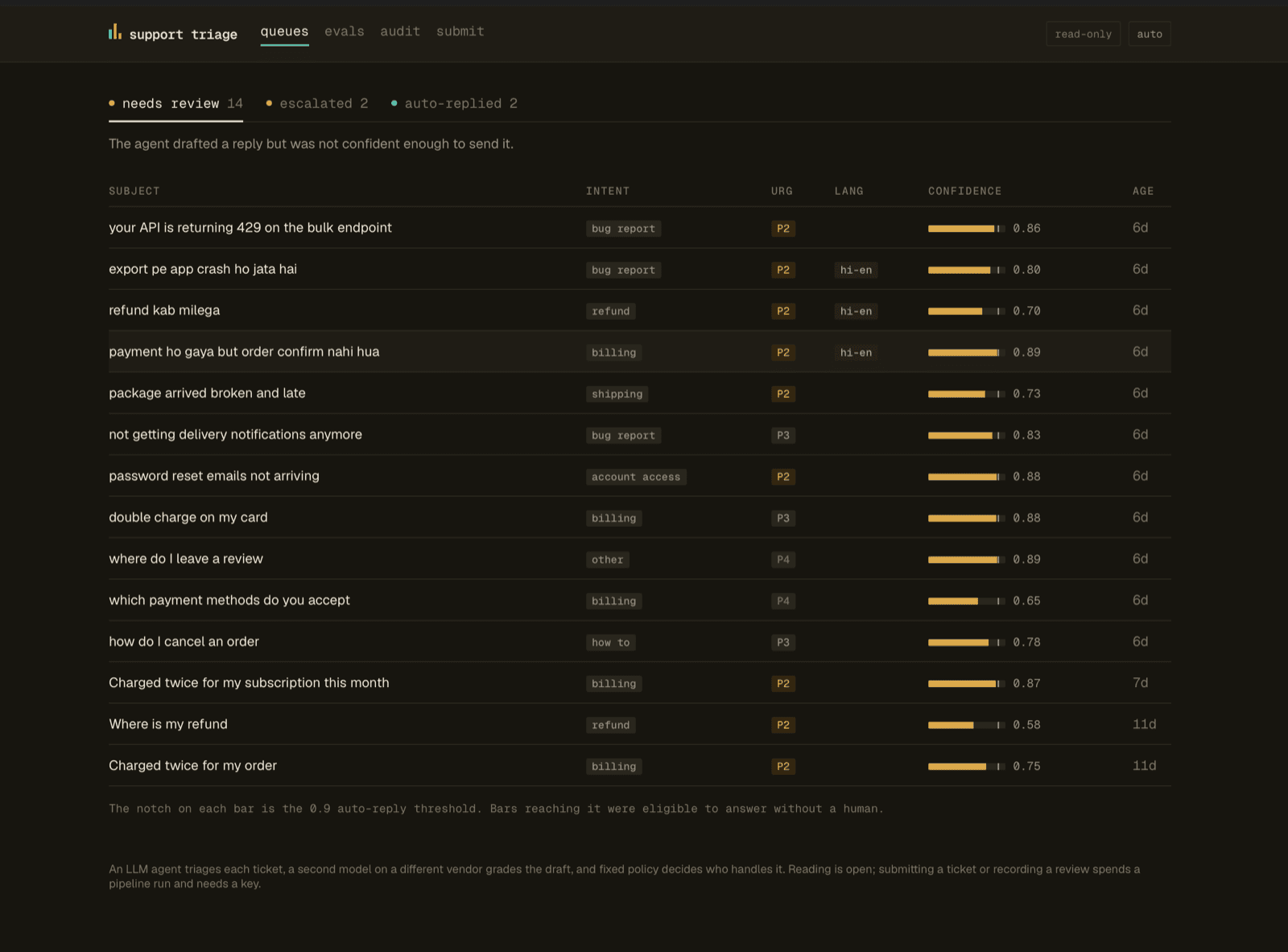Click the support triage bar-chart logo icon
Image resolution: width=1288 pixels, height=952 pixels.
coord(115,31)
